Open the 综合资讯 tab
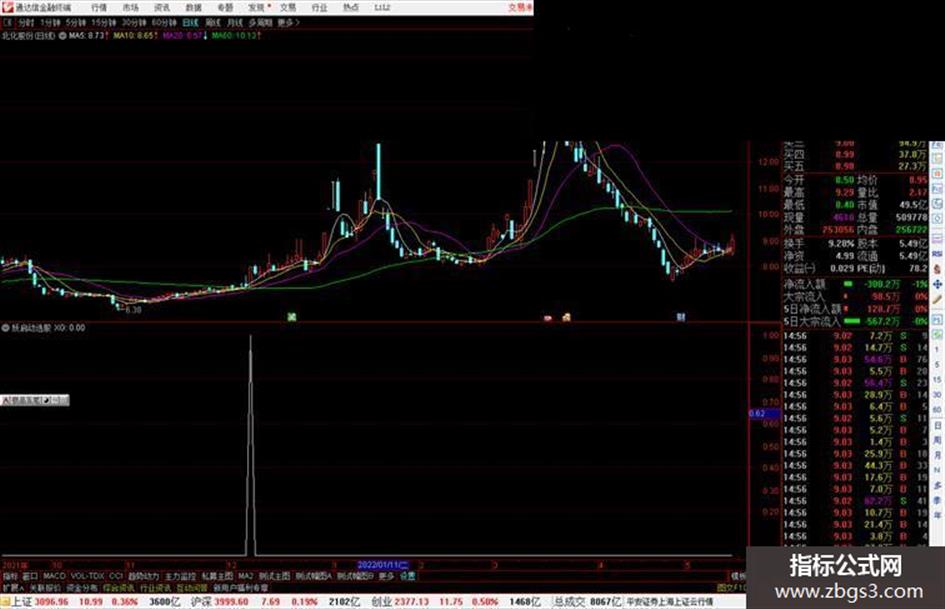 coord(119,587)
